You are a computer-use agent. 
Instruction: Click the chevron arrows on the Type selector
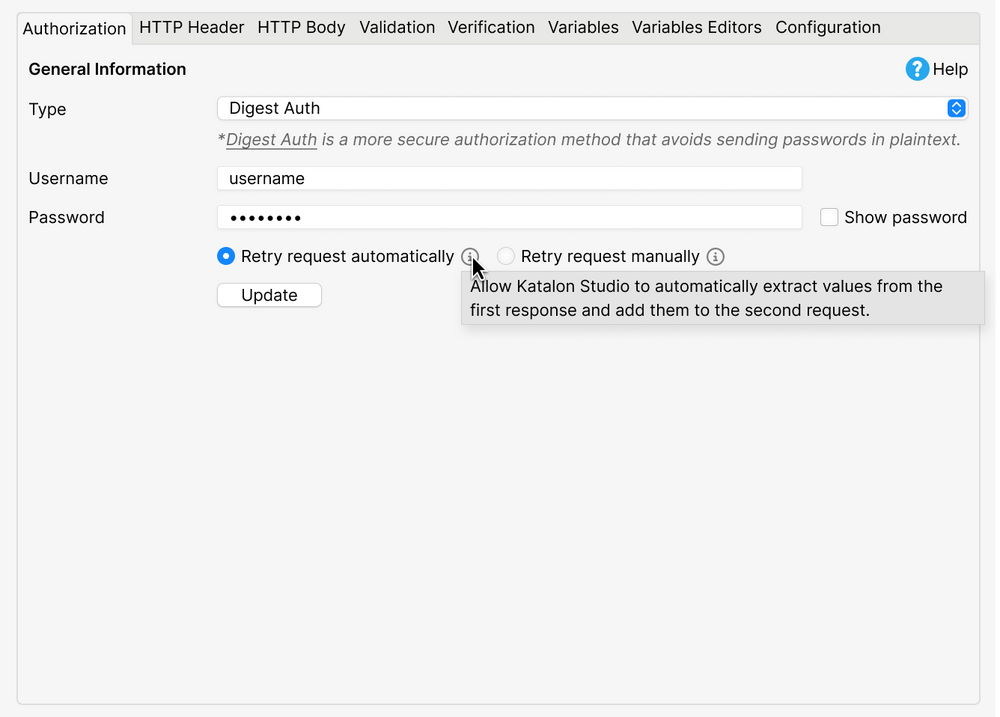pos(956,108)
